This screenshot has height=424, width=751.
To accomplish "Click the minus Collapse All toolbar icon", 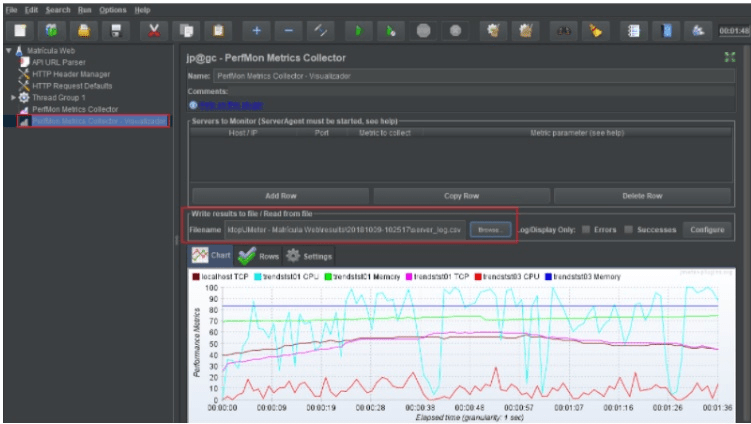I will [x=288, y=31].
